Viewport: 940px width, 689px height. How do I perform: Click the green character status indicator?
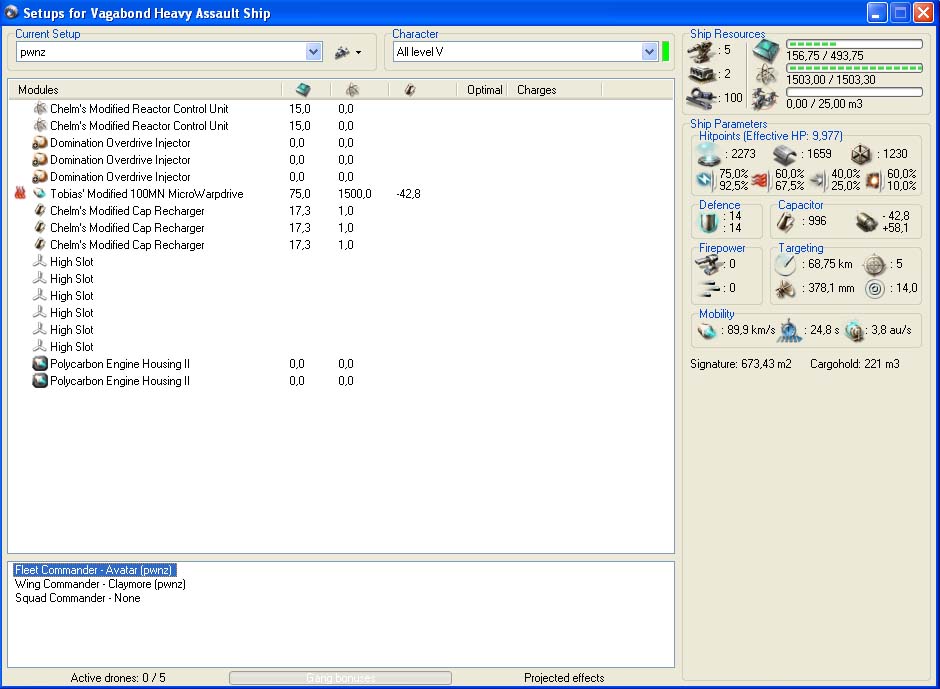(665, 52)
